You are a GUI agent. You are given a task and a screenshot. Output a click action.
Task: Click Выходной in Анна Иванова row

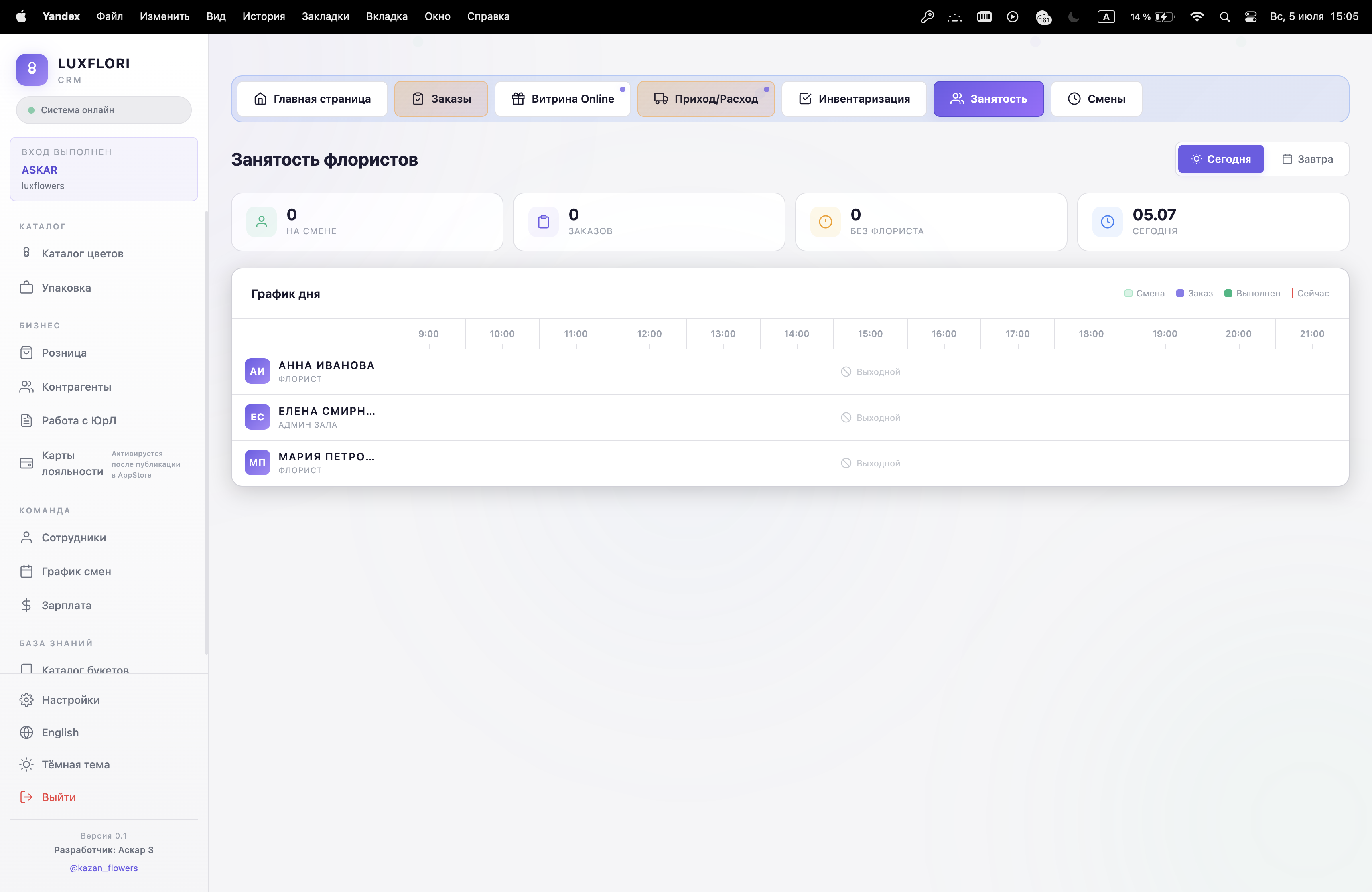(x=870, y=372)
